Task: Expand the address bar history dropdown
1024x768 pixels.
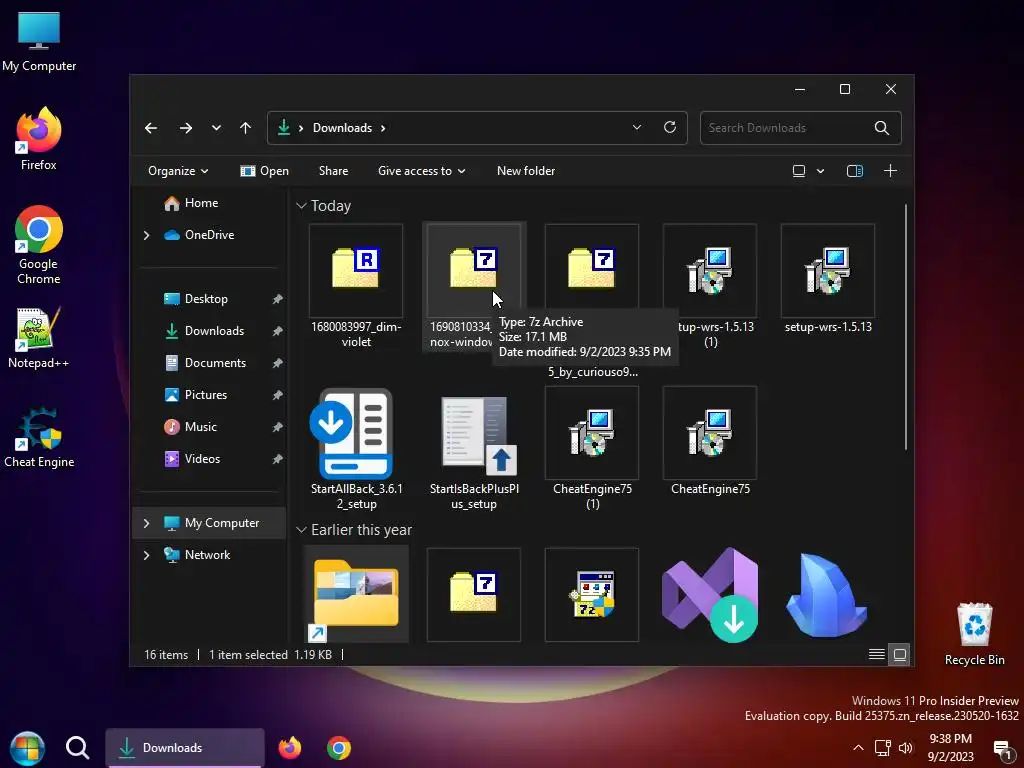Action: [637, 127]
